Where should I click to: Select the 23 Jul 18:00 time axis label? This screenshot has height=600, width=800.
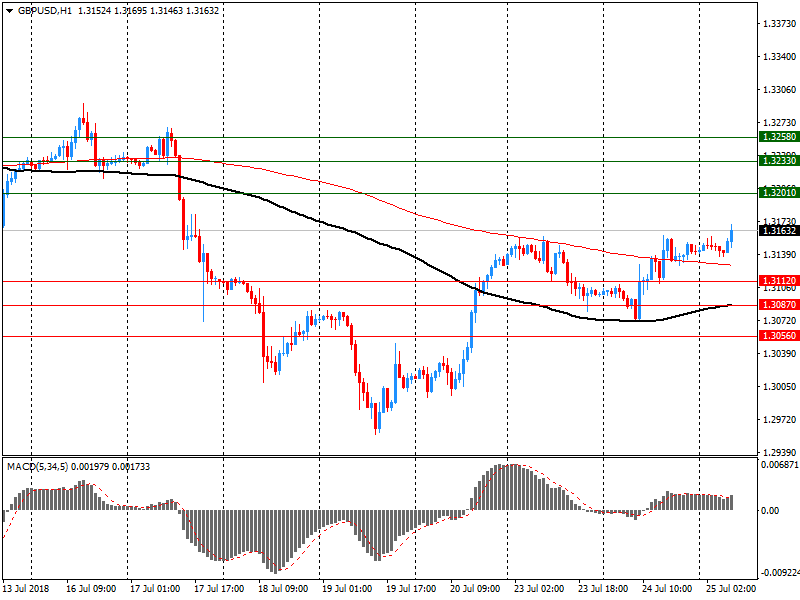click(x=603, y=589)
